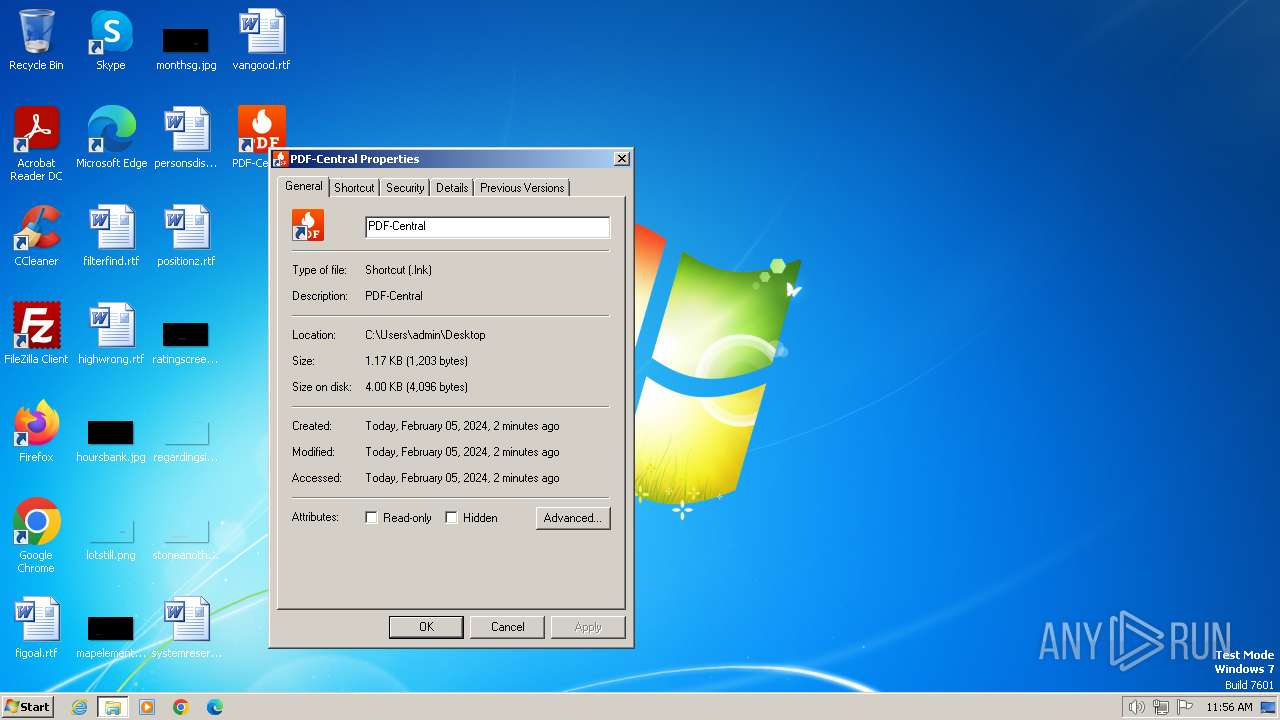Select the Firefox desktop shortcut

click(x=36, y=432)
